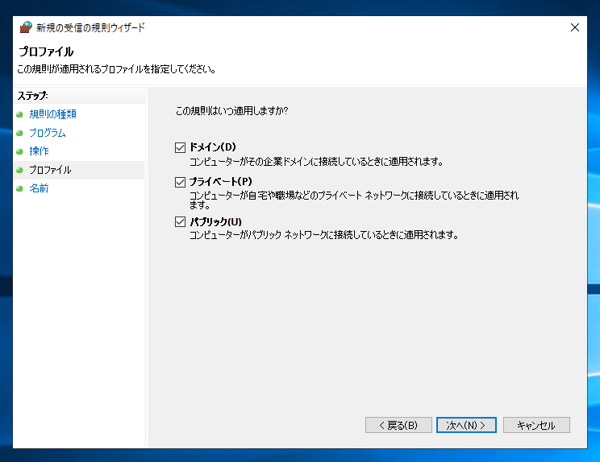Toggle the プライベート(P) checkbox
Viewport: 600px width, 462px height.
[180, 182]
